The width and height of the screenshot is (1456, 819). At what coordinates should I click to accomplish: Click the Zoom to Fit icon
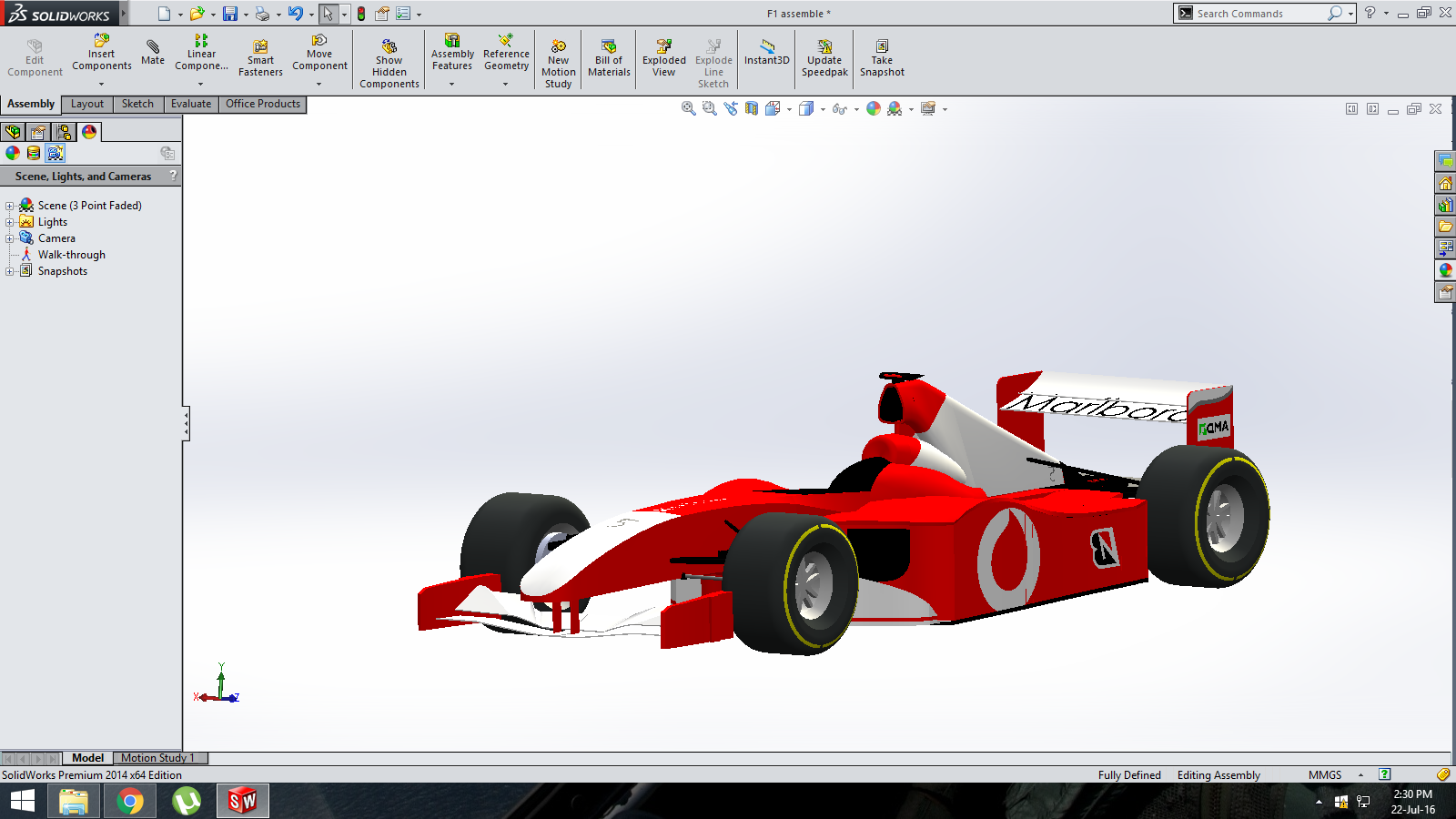click(689, 108)
